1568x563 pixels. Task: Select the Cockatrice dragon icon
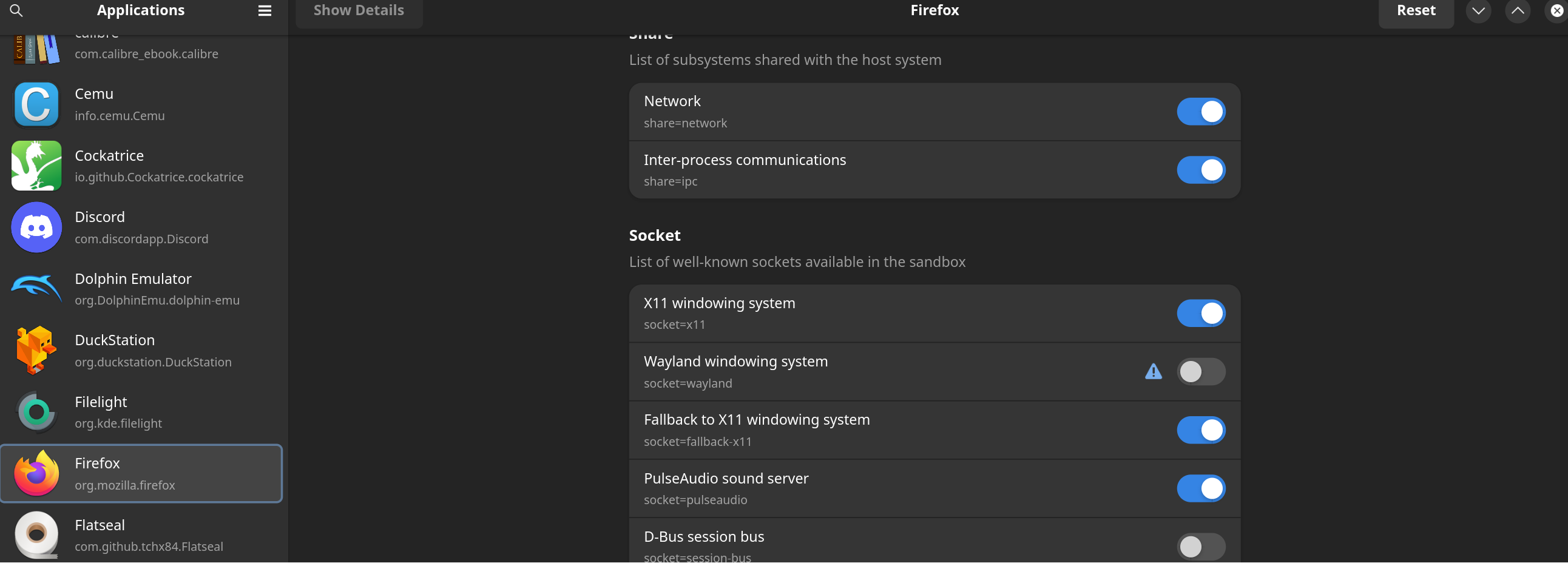pos(36,166)
